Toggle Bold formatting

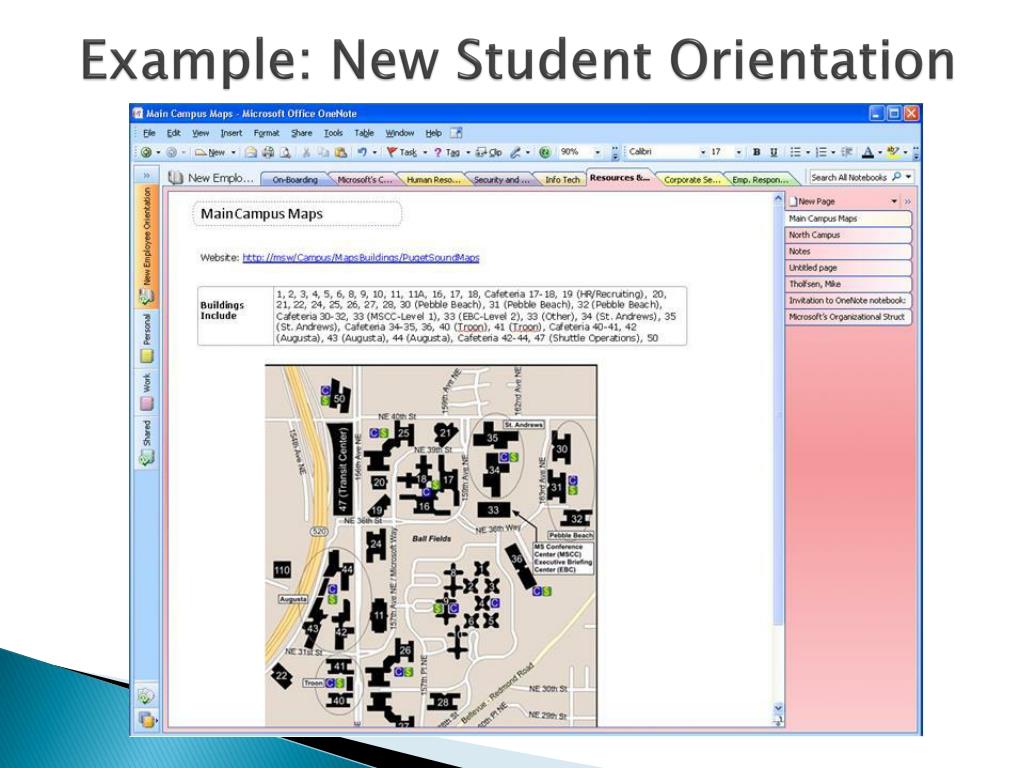point(756,152)
